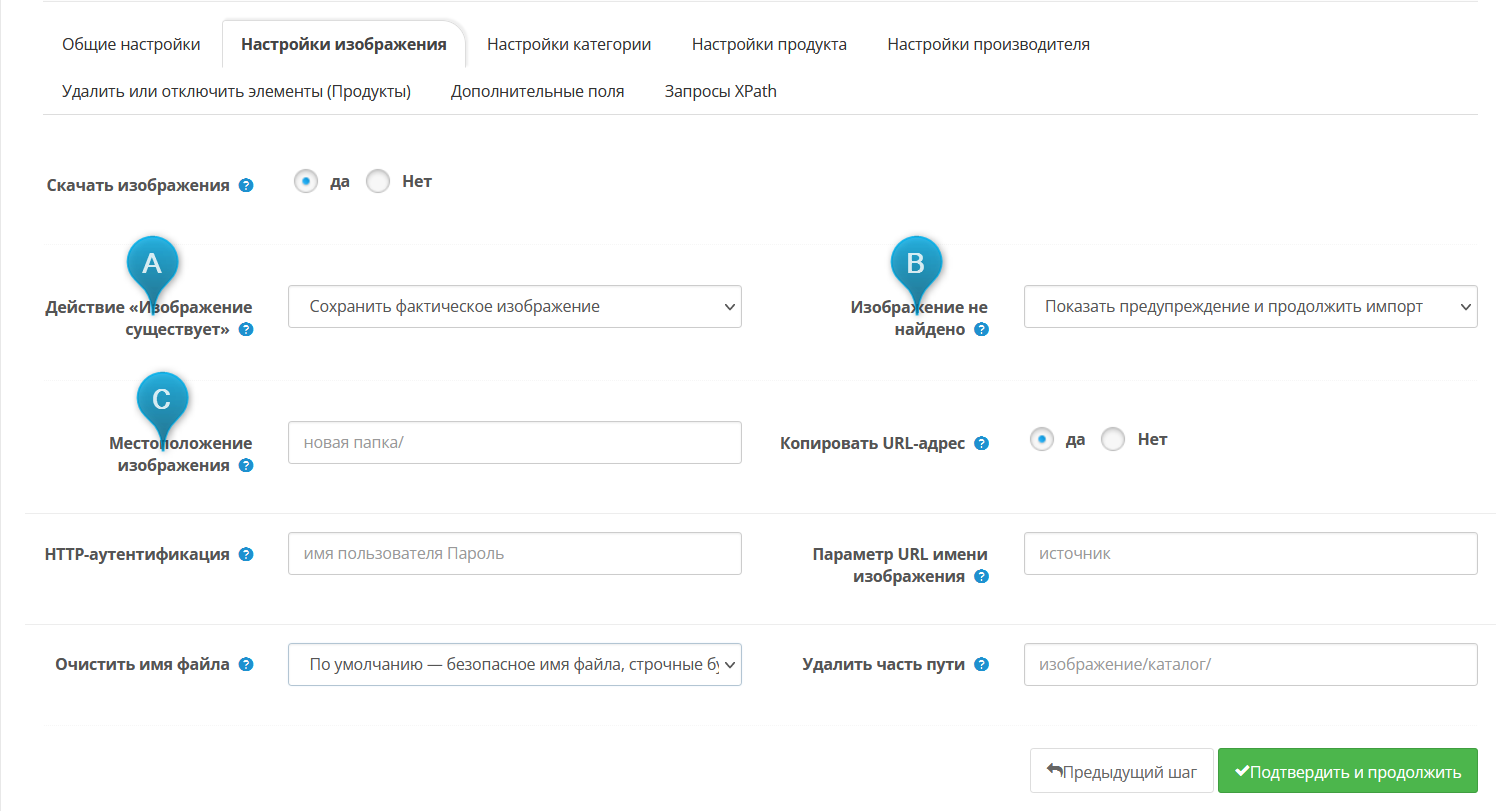This screenshot has width=1505, height=811.
Task: Click help icon beside Удалить часть пути
Action: pos(982,665)
